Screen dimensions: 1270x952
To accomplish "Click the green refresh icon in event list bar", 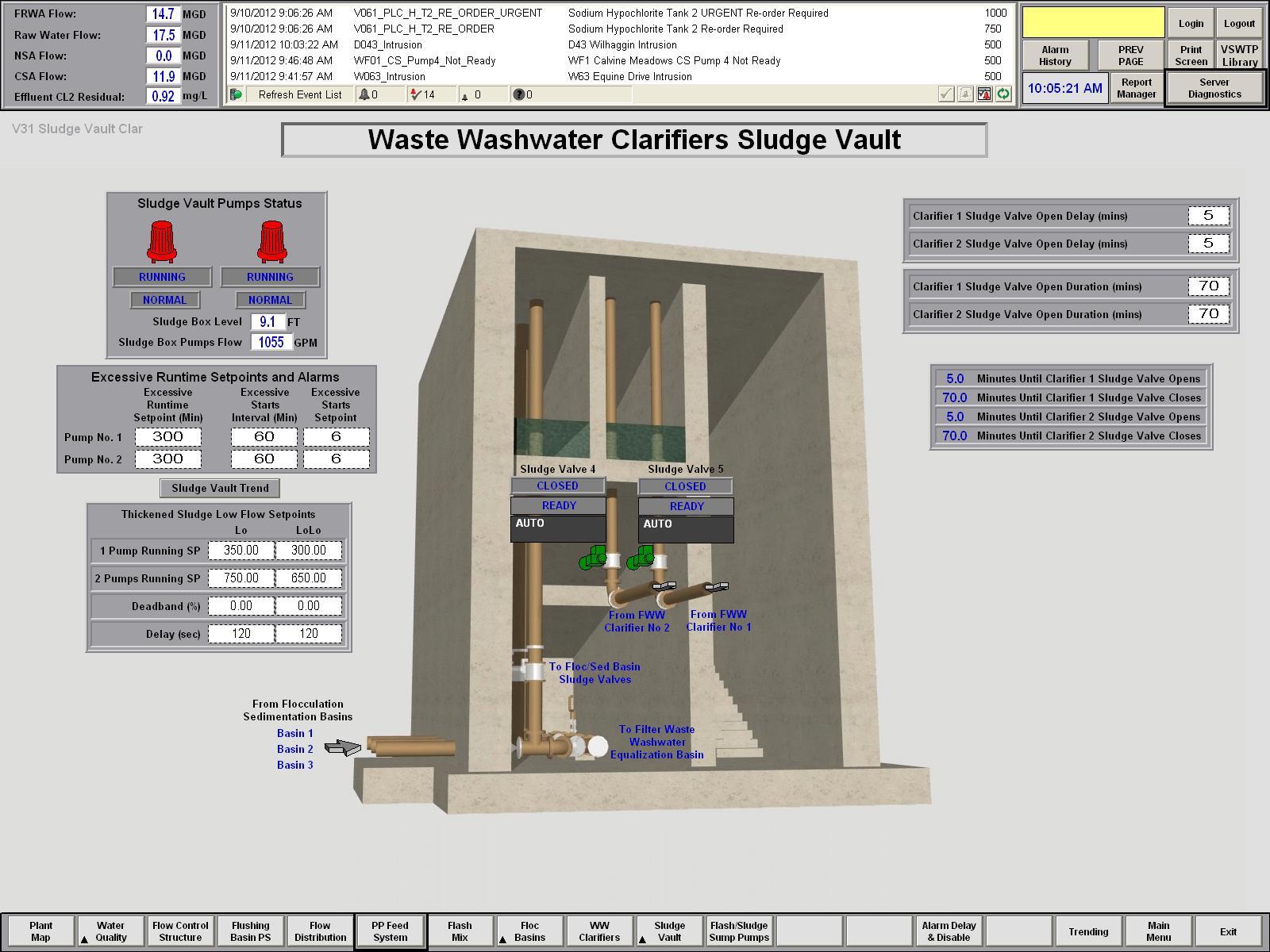I will [x=1003, y=94].
